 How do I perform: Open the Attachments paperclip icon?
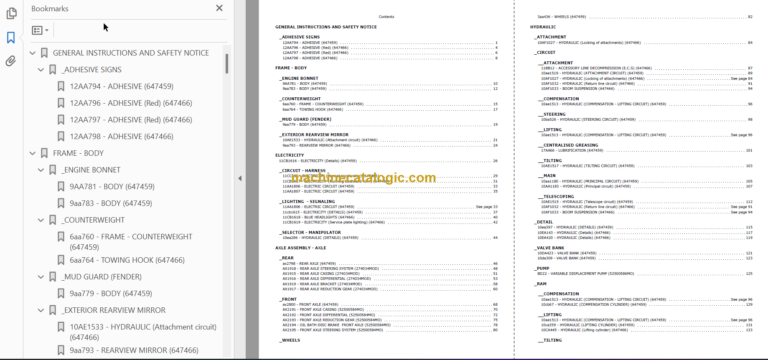pyautogui.click(x=11, y=61)
